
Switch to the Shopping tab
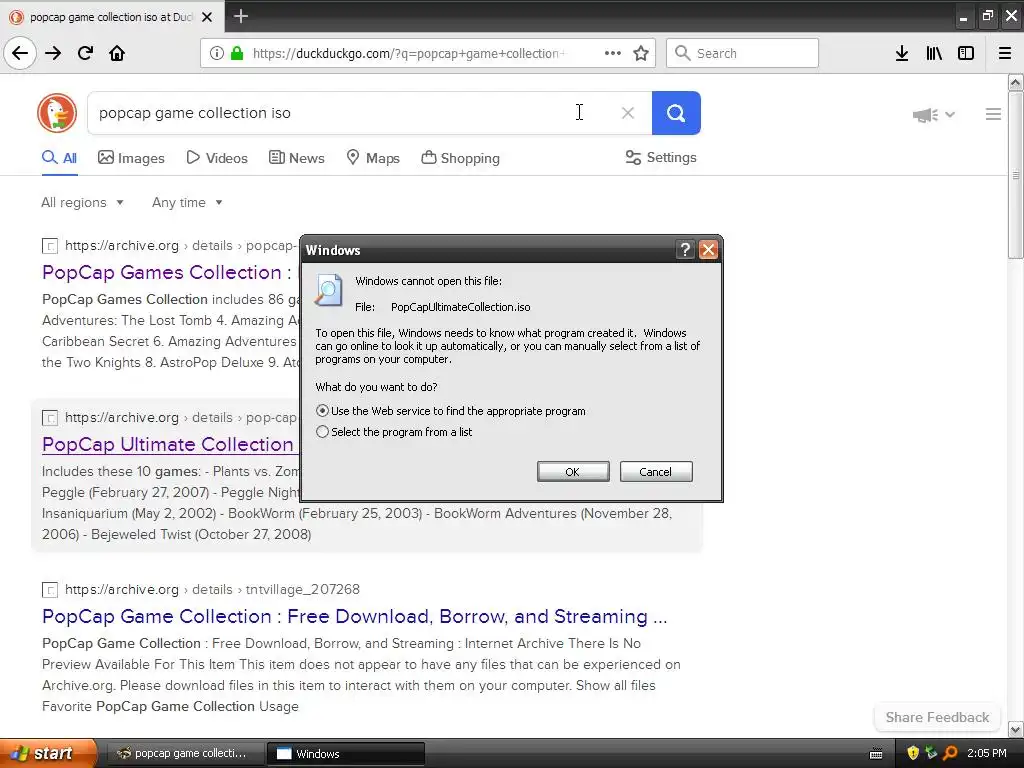coord(460,158)
